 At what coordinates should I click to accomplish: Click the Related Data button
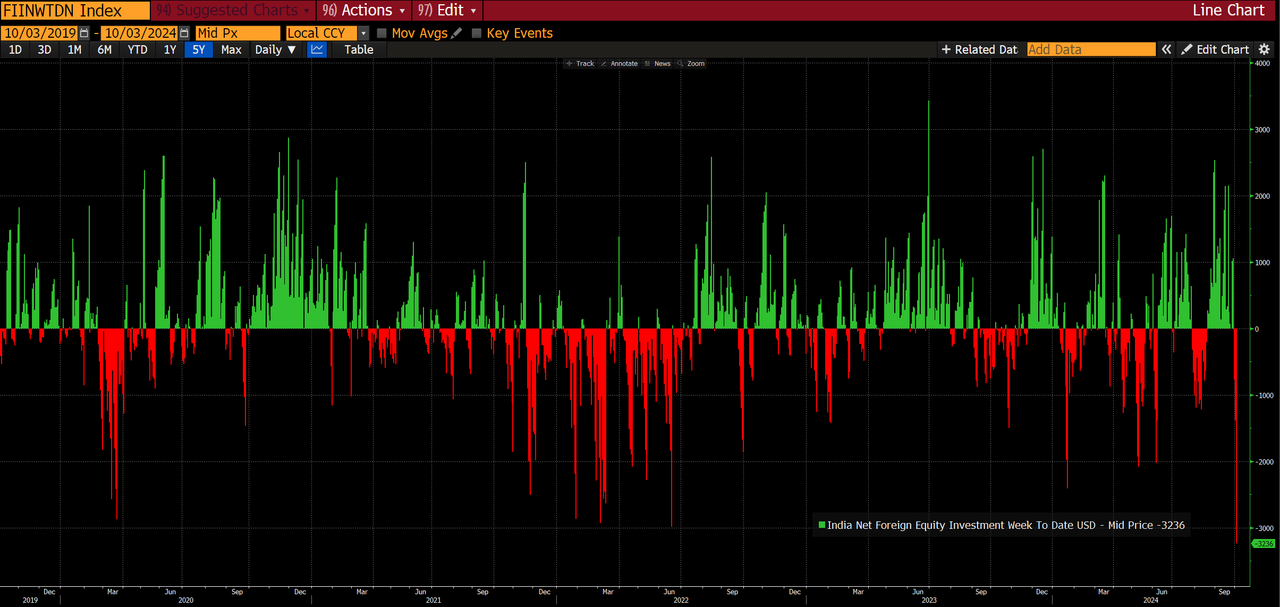(979, 49)
